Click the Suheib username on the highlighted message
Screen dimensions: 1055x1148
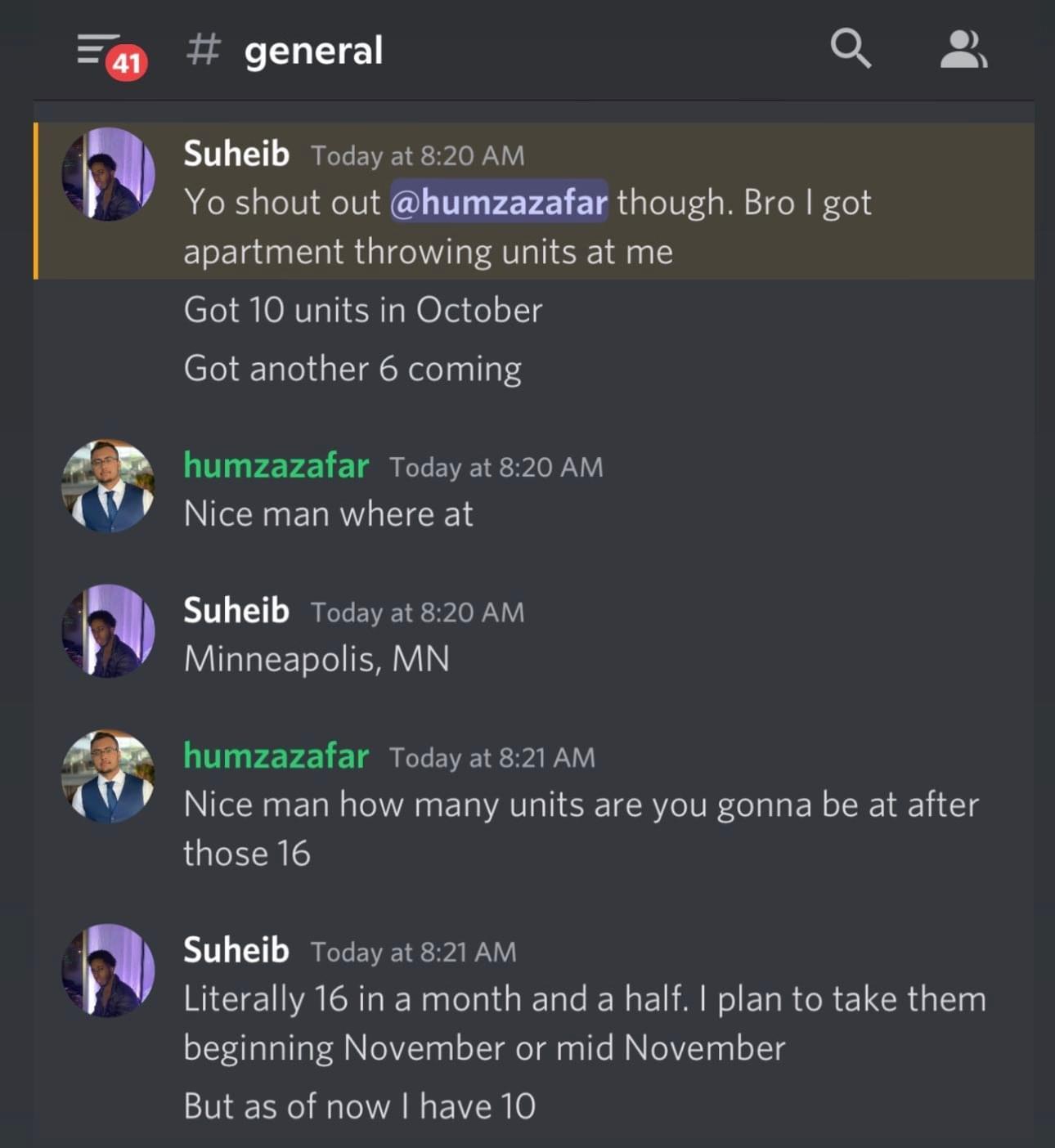(236, 154)
